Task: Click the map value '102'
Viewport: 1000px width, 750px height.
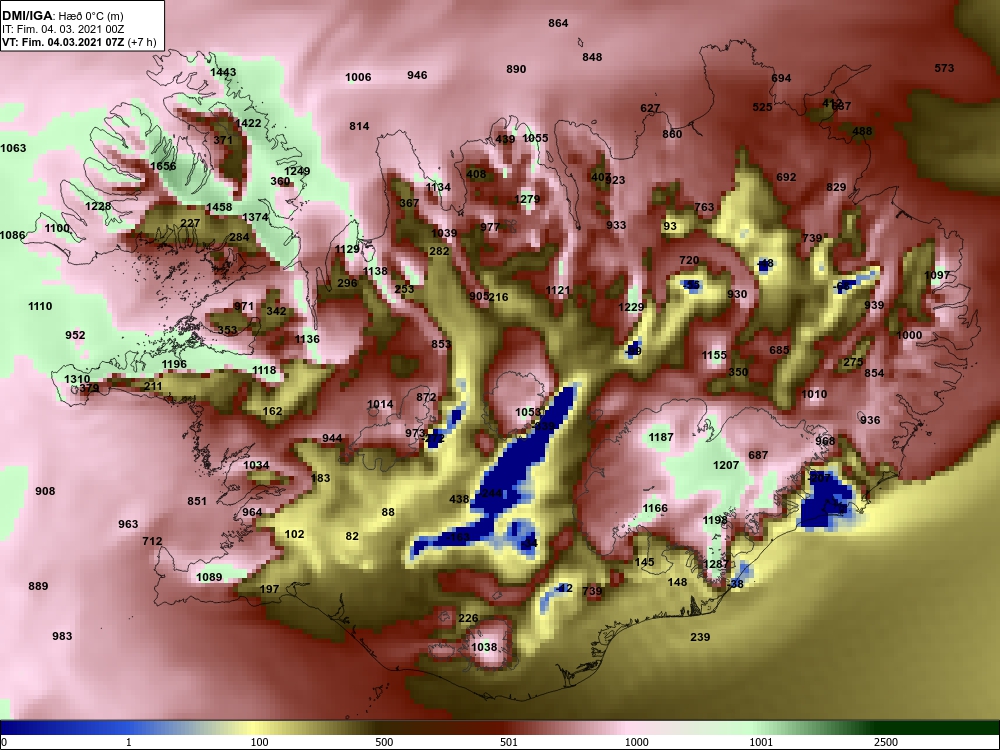Action: [x=294, y=534]
